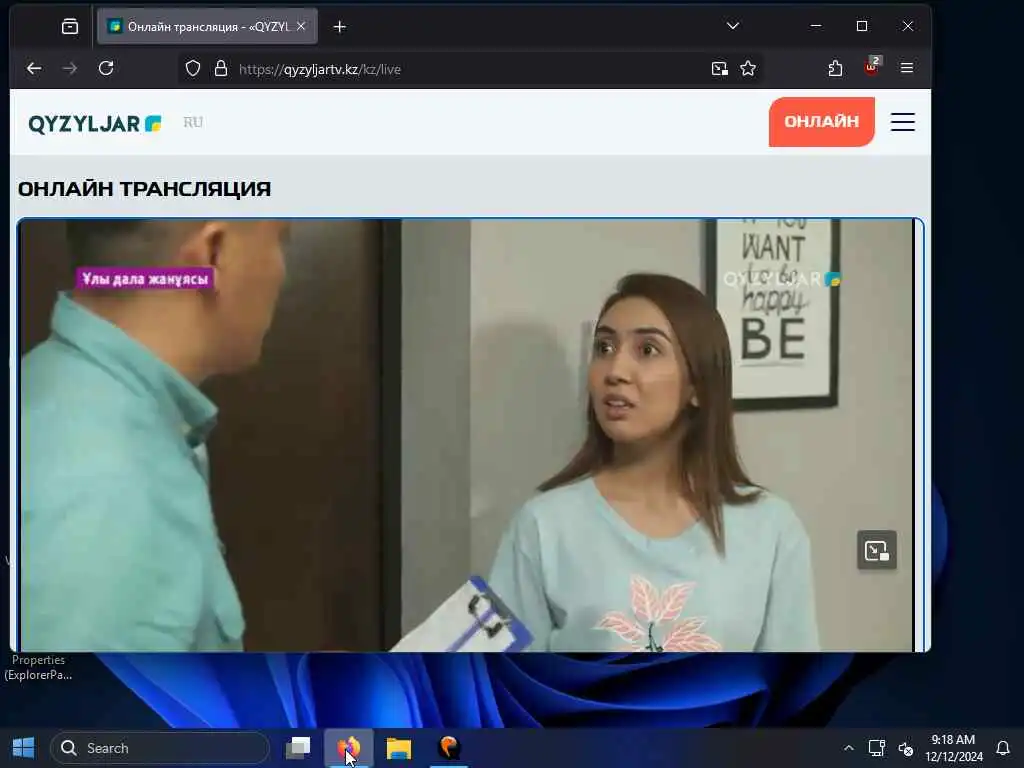Switch site language to RU
The image size is (1024, 768).
point(193,122)
